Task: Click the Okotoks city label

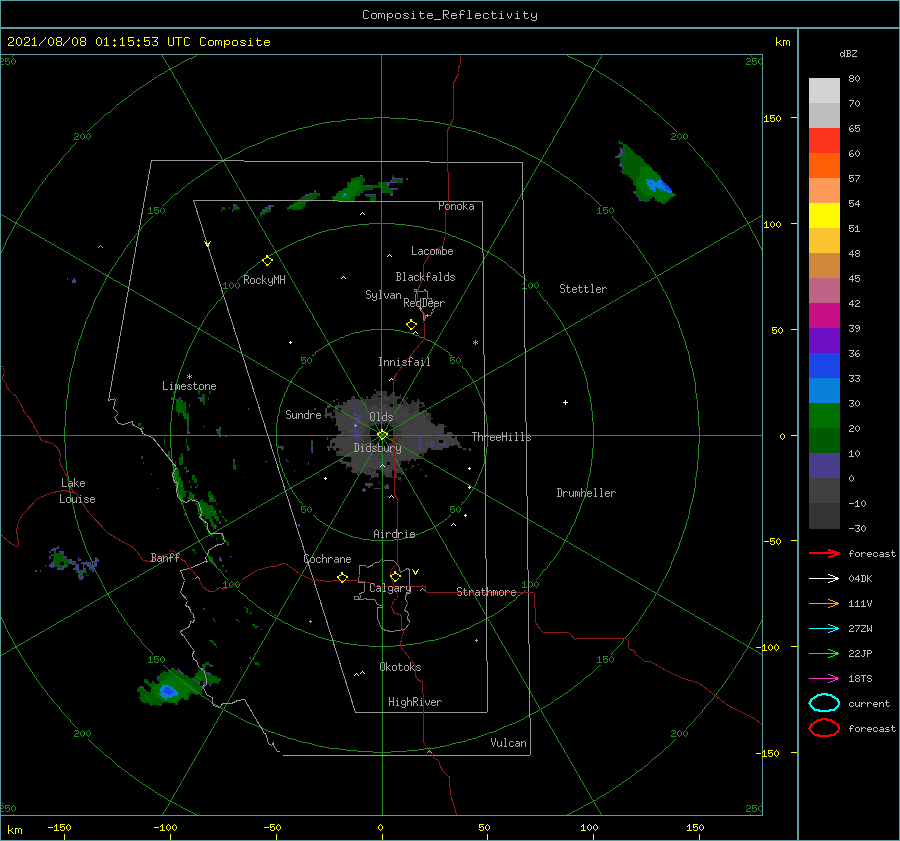Action: 400,667
